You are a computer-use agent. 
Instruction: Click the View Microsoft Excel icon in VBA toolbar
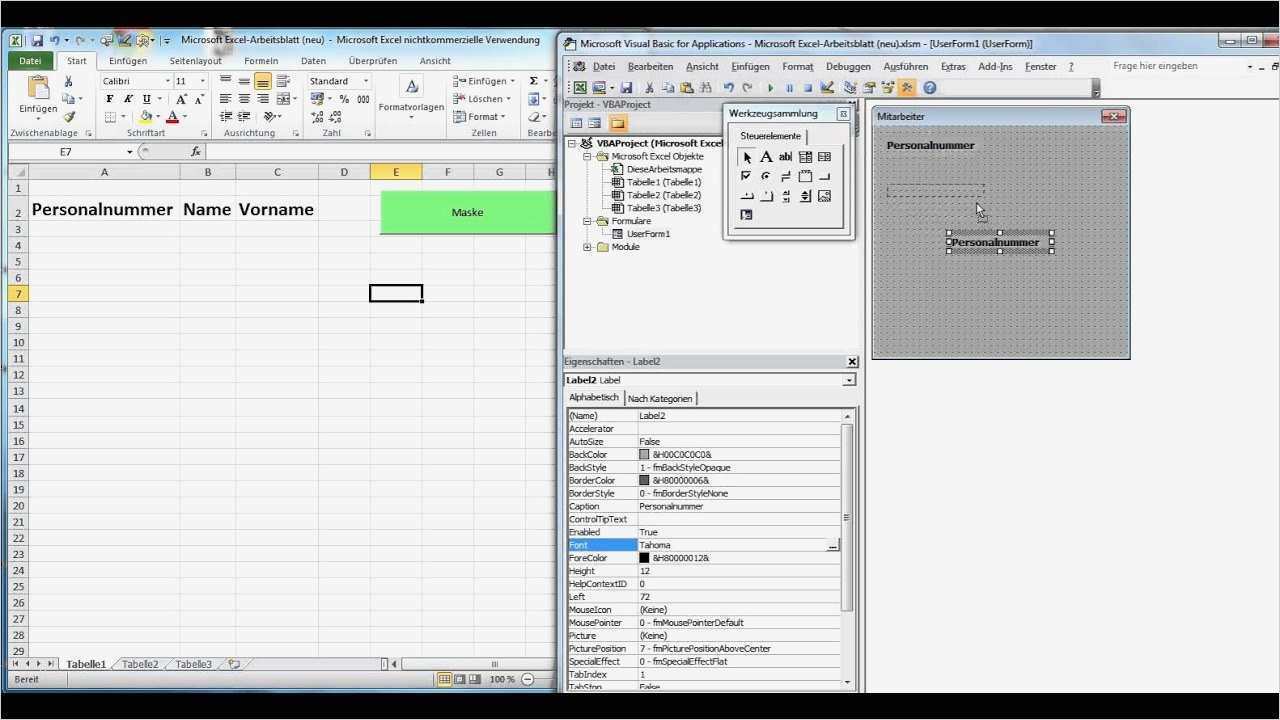[578, 88]
